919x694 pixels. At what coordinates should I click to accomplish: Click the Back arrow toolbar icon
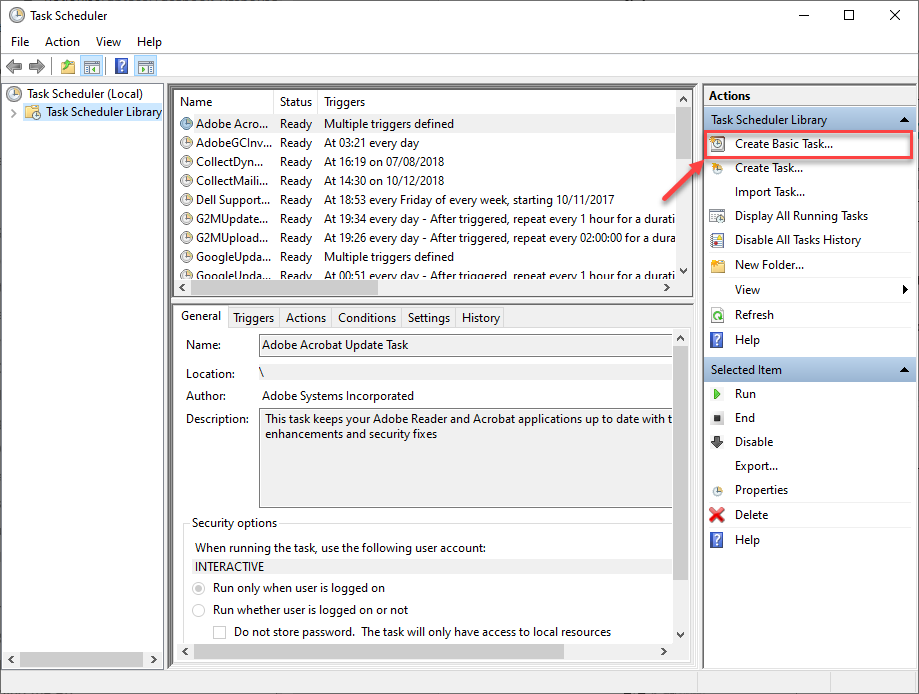click(14, 67)
